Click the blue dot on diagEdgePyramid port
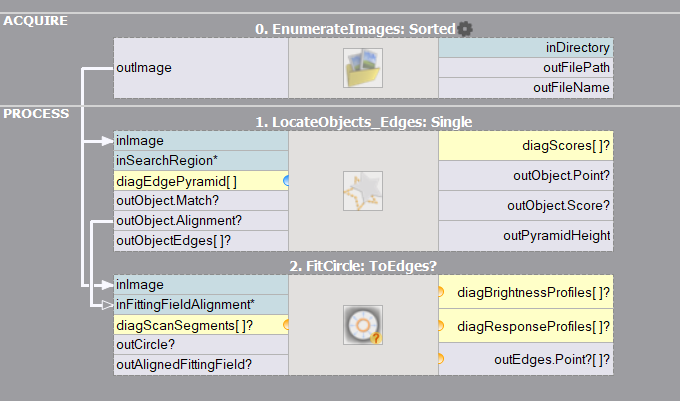The image size is (680, 401). pos(286,181)
